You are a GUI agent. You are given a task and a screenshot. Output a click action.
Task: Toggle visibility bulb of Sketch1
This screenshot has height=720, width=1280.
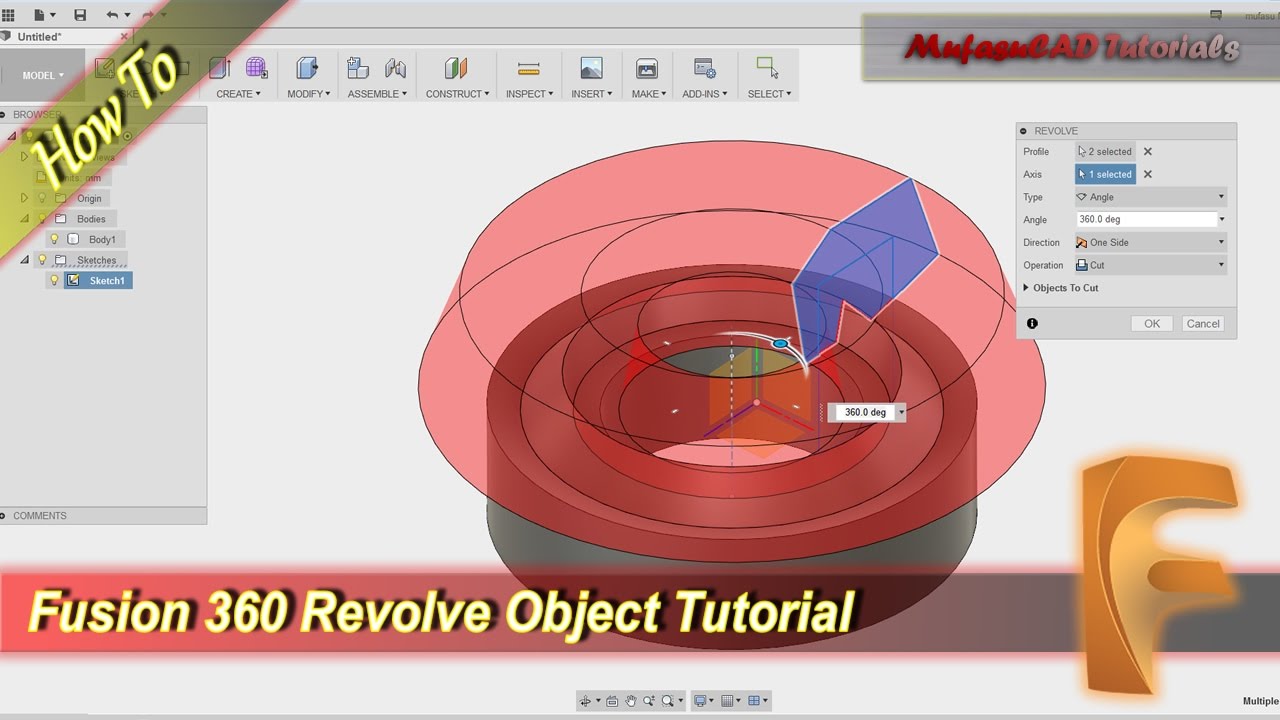pyautogui.click(x=55, y=281)
